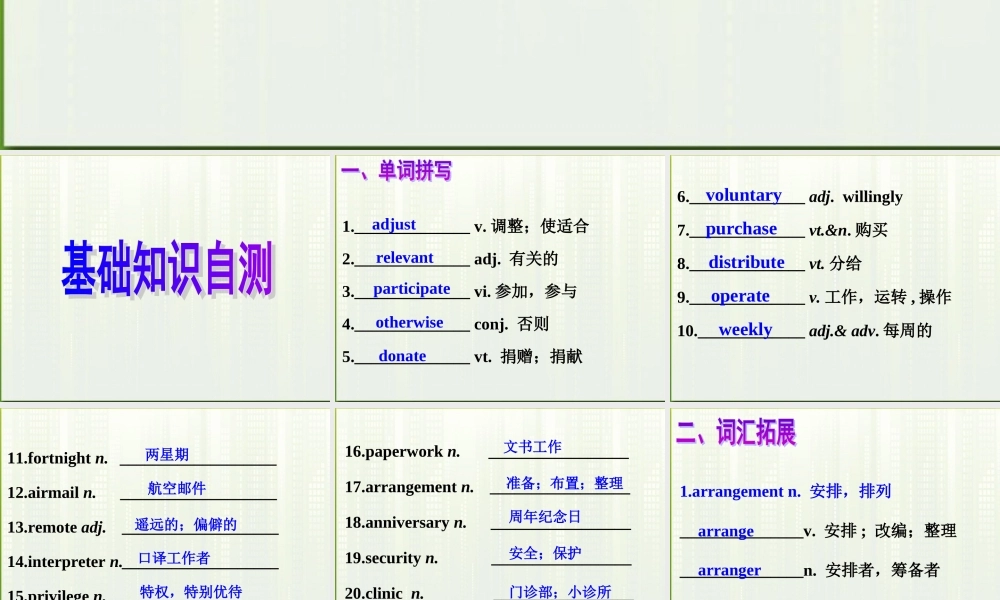Click the definition 'n. 安排者，筹备者'
This screenshot has height=600, width=1000.
(872, 570)
